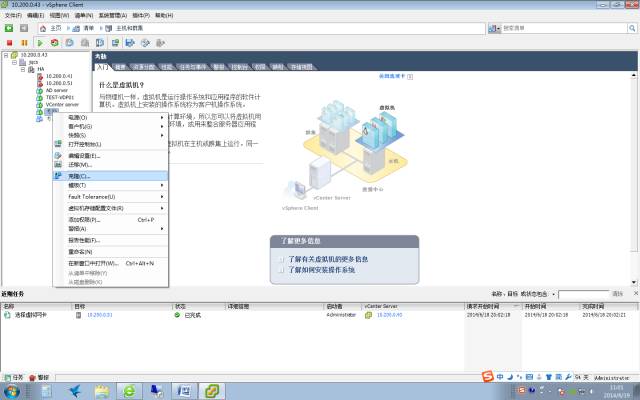Click the Open Console icon in context menu

coord(58,144)
